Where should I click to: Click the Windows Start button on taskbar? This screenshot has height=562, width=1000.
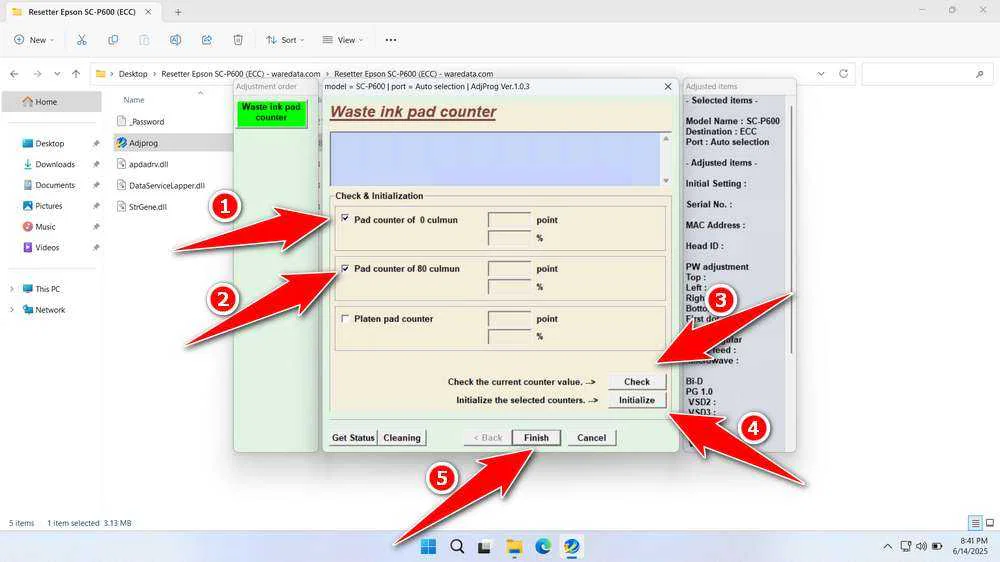point(428,547)
